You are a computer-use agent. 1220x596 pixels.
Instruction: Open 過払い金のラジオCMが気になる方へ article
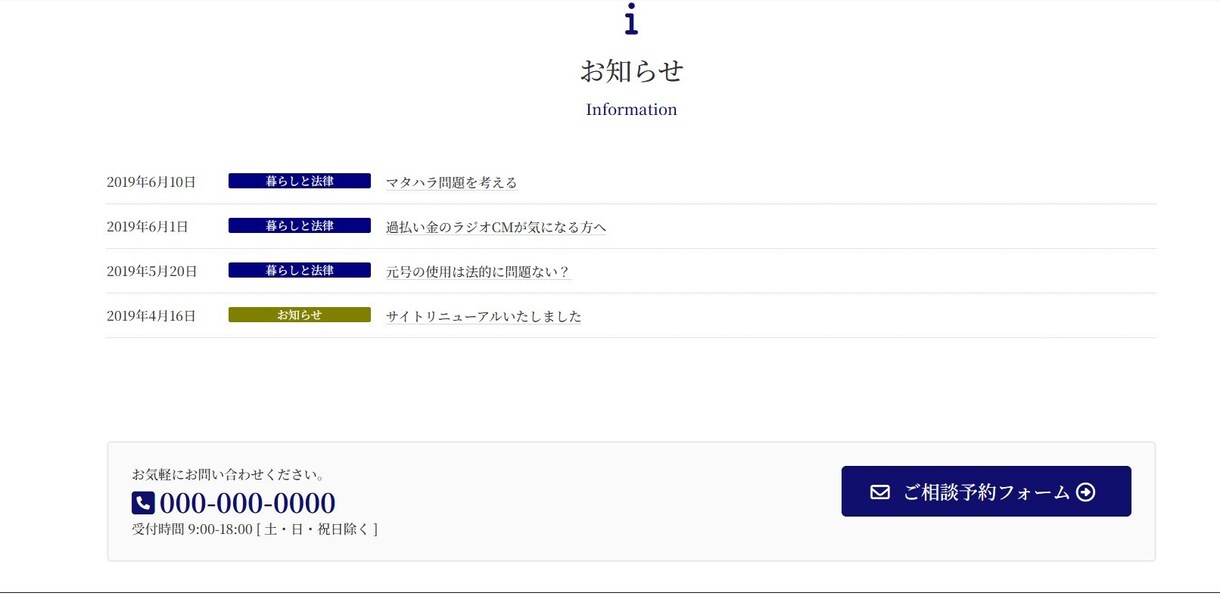496,227
